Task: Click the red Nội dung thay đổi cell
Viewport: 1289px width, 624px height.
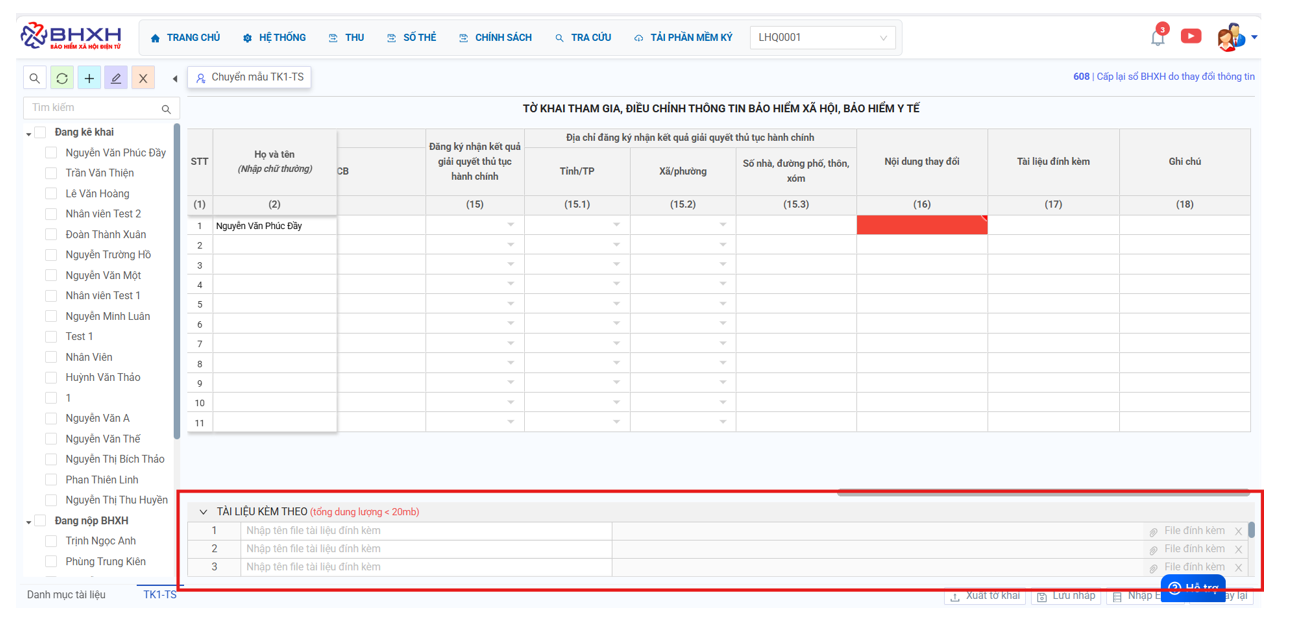Action: coord(921,226)
